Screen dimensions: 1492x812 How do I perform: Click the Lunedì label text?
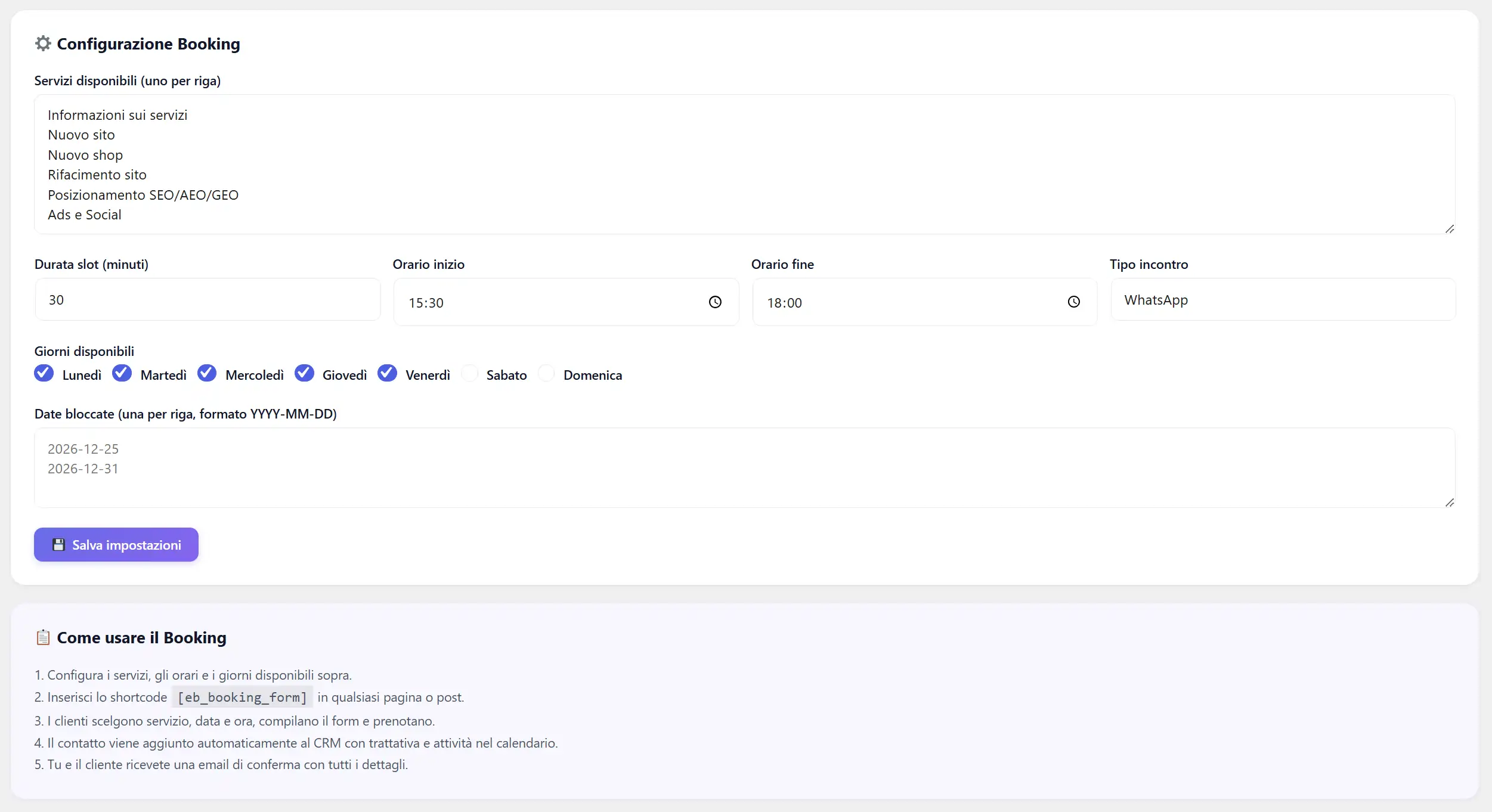pos(82,375)
